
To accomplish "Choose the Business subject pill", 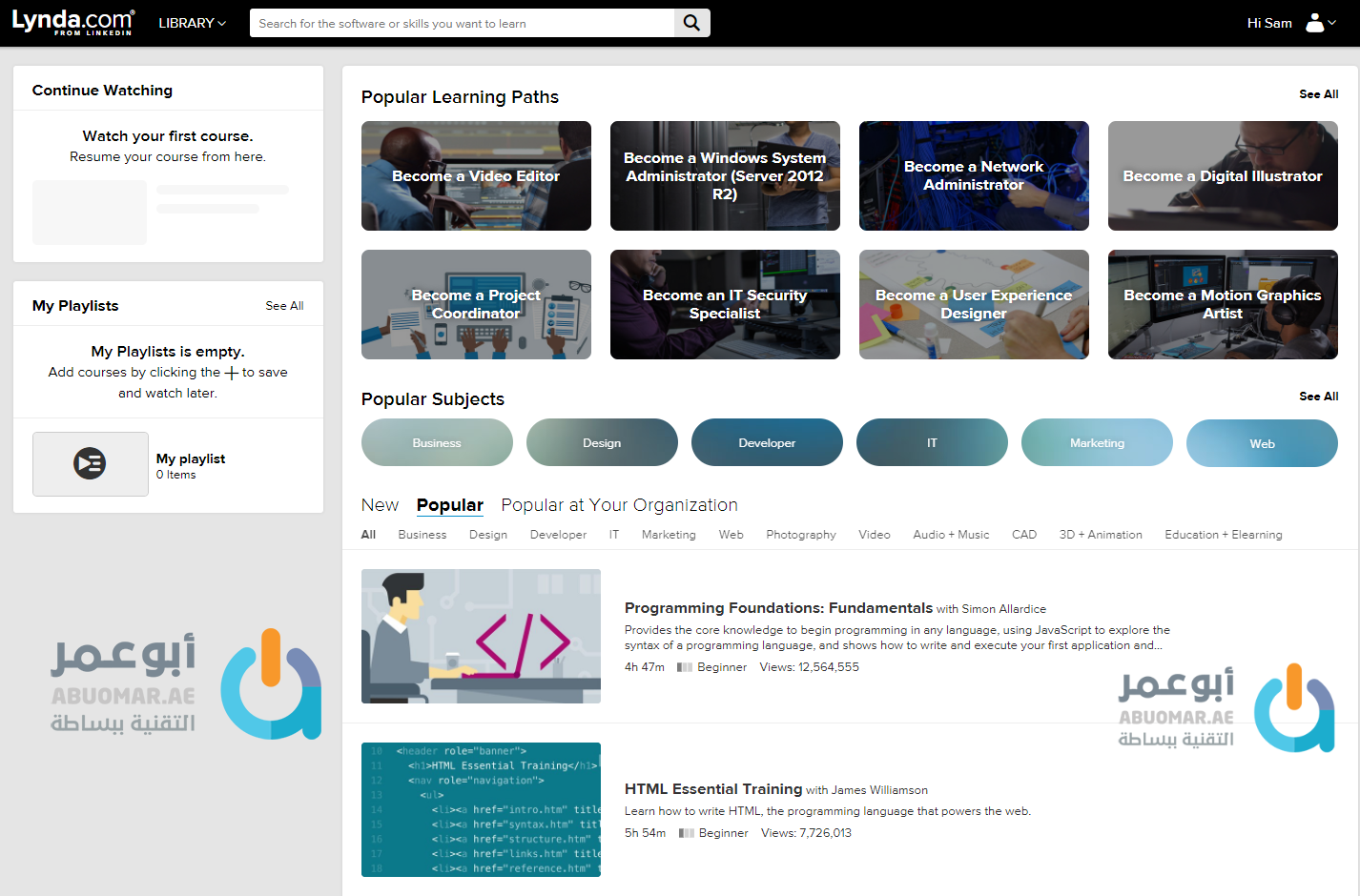I will pos(437,443).
